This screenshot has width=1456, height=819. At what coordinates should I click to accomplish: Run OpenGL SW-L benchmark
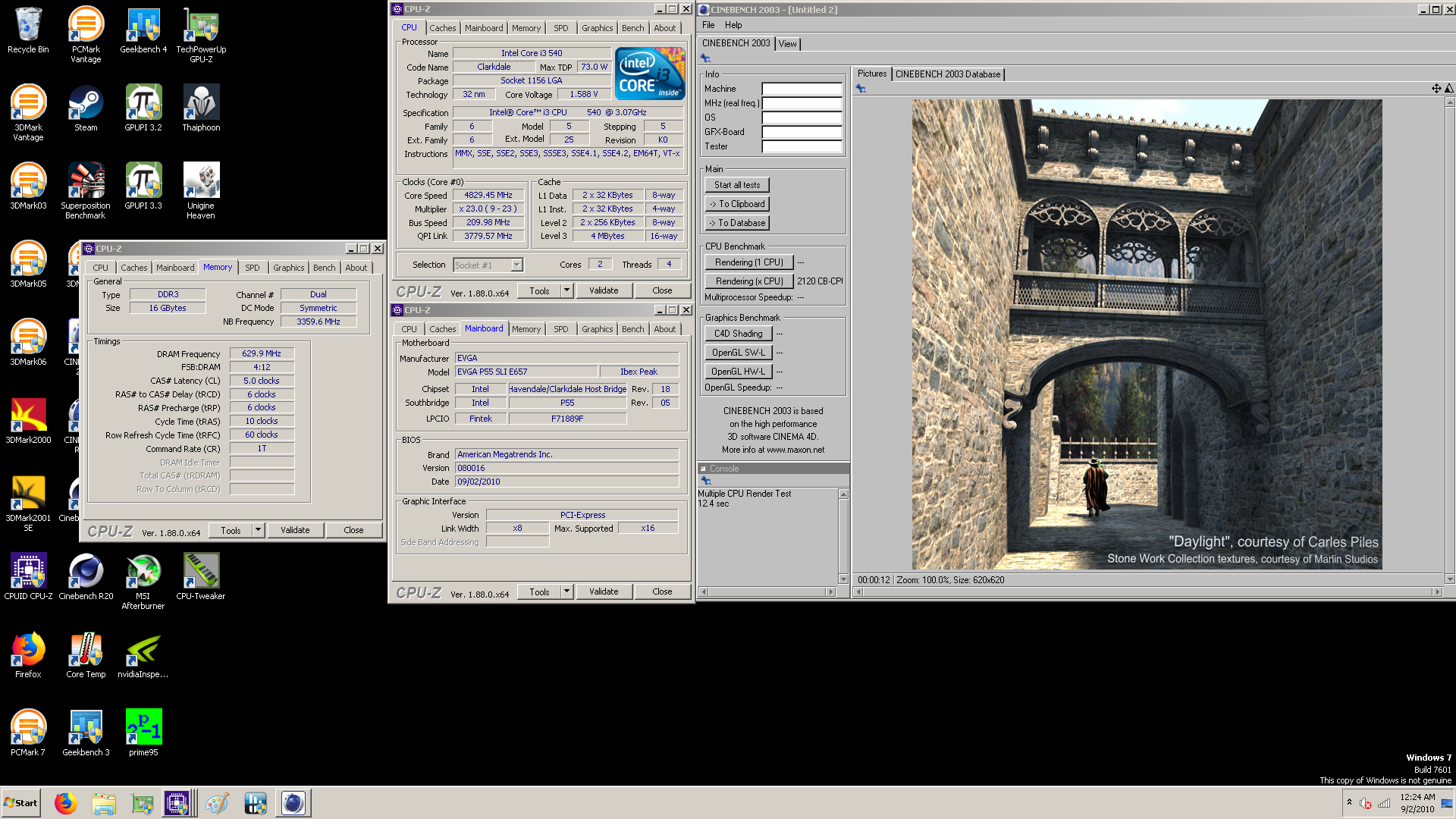click(x=739, y=353)
